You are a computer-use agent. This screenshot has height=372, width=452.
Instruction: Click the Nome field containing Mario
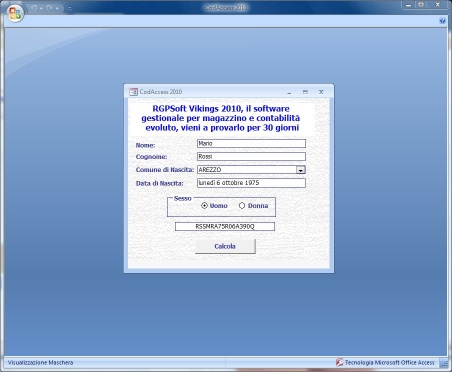251,143
